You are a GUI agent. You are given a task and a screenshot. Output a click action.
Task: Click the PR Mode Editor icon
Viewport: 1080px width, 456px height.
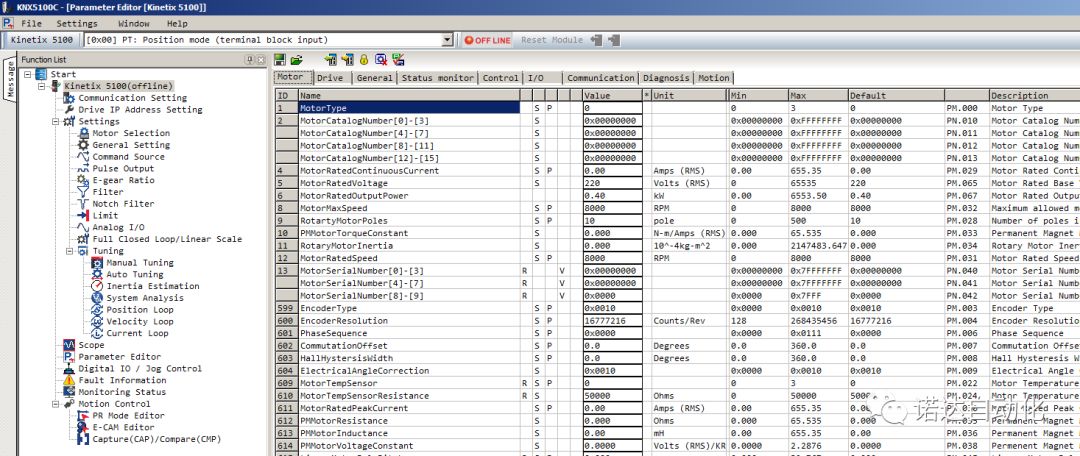(83, 415)
